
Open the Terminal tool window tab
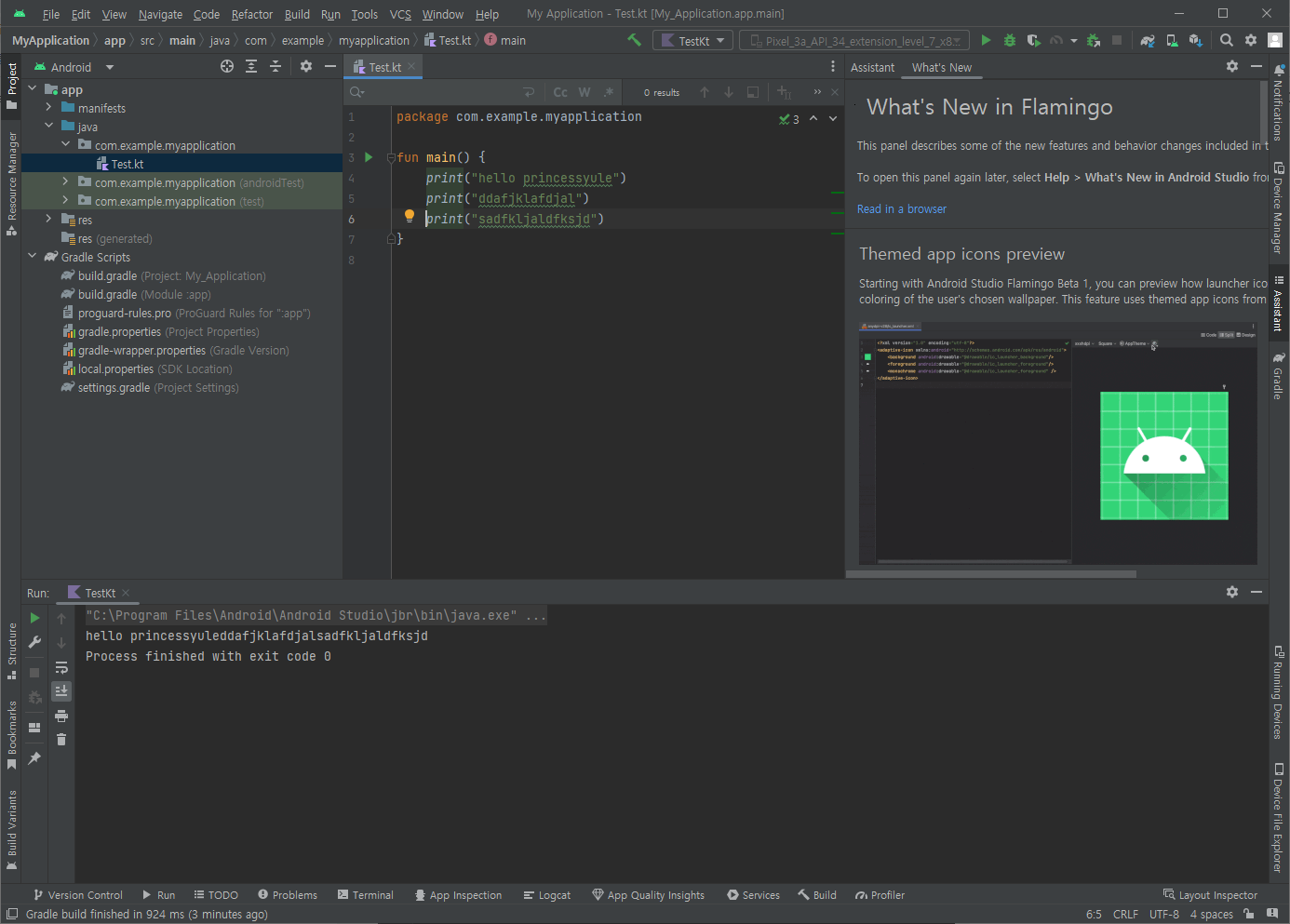(x=366, y=895)
